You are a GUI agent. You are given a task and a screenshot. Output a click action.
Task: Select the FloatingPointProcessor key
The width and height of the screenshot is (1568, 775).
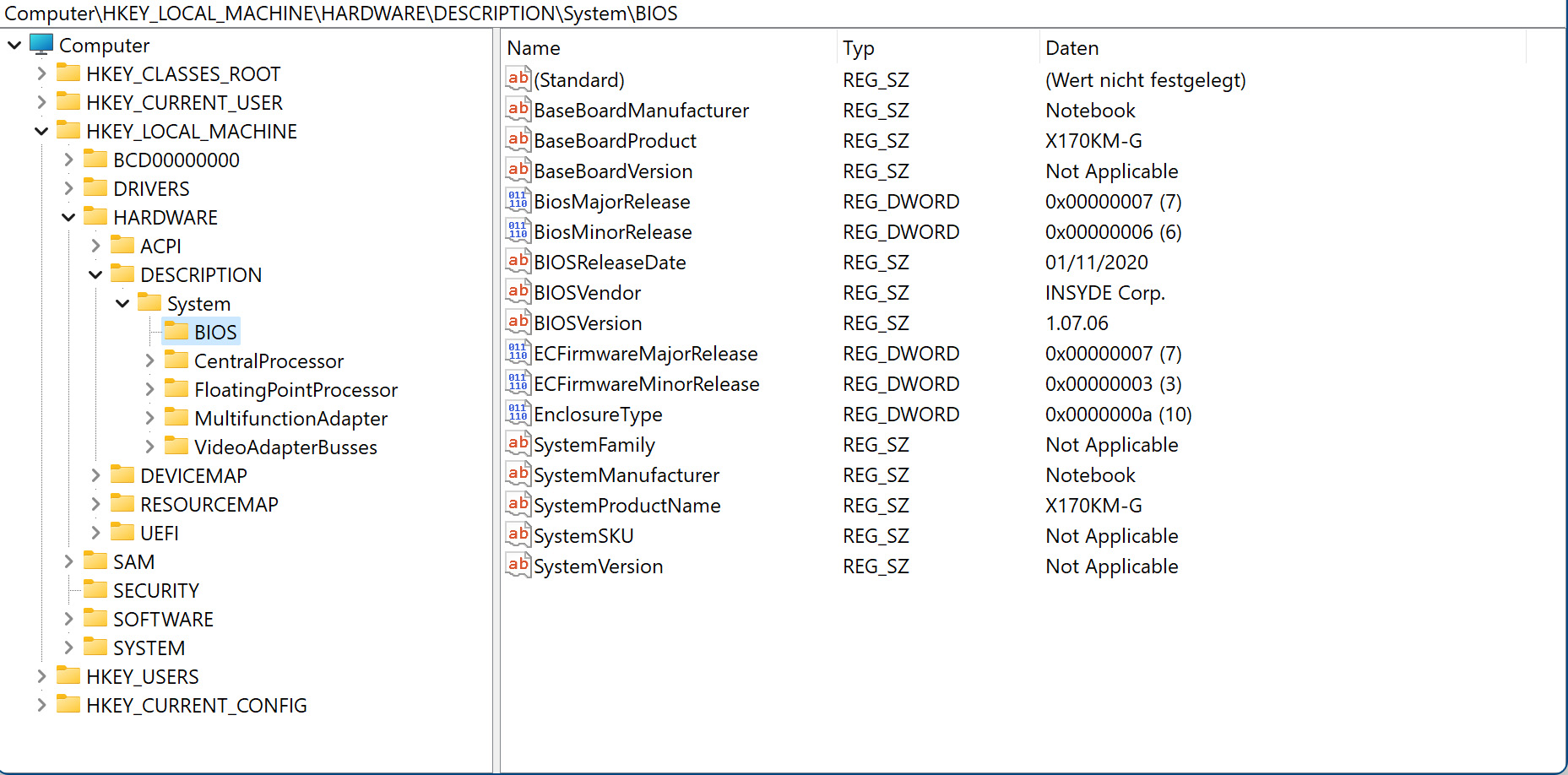click(296, 389)
